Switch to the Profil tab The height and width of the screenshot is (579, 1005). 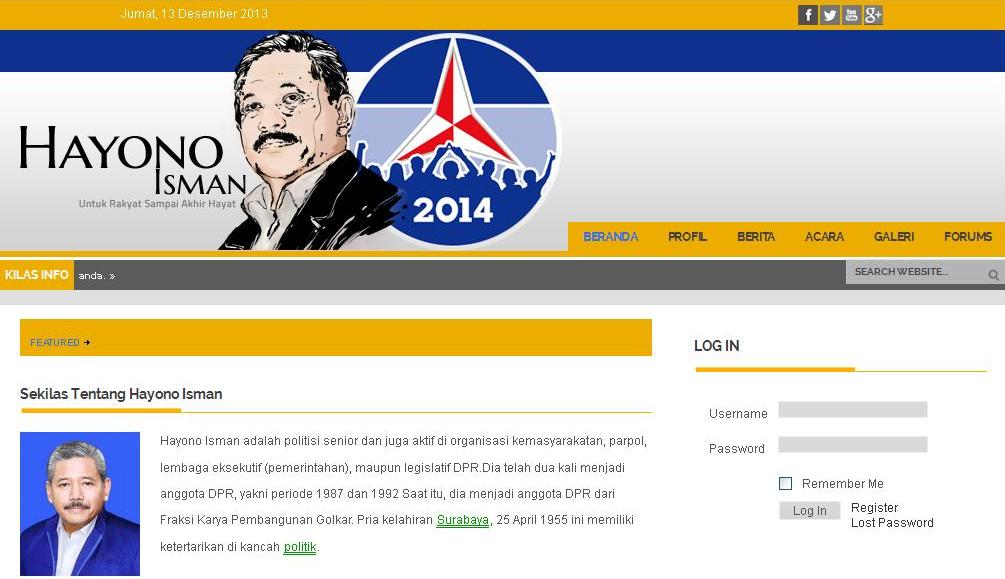coord(687,237)
